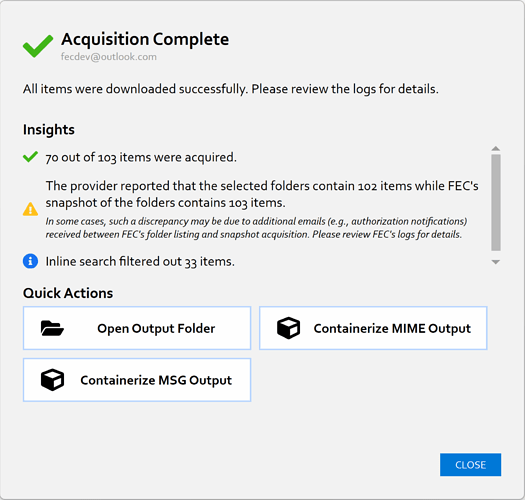Click the green checkmark beside items acquired
Screen dimensions: 525x500
tap(30, 157)
